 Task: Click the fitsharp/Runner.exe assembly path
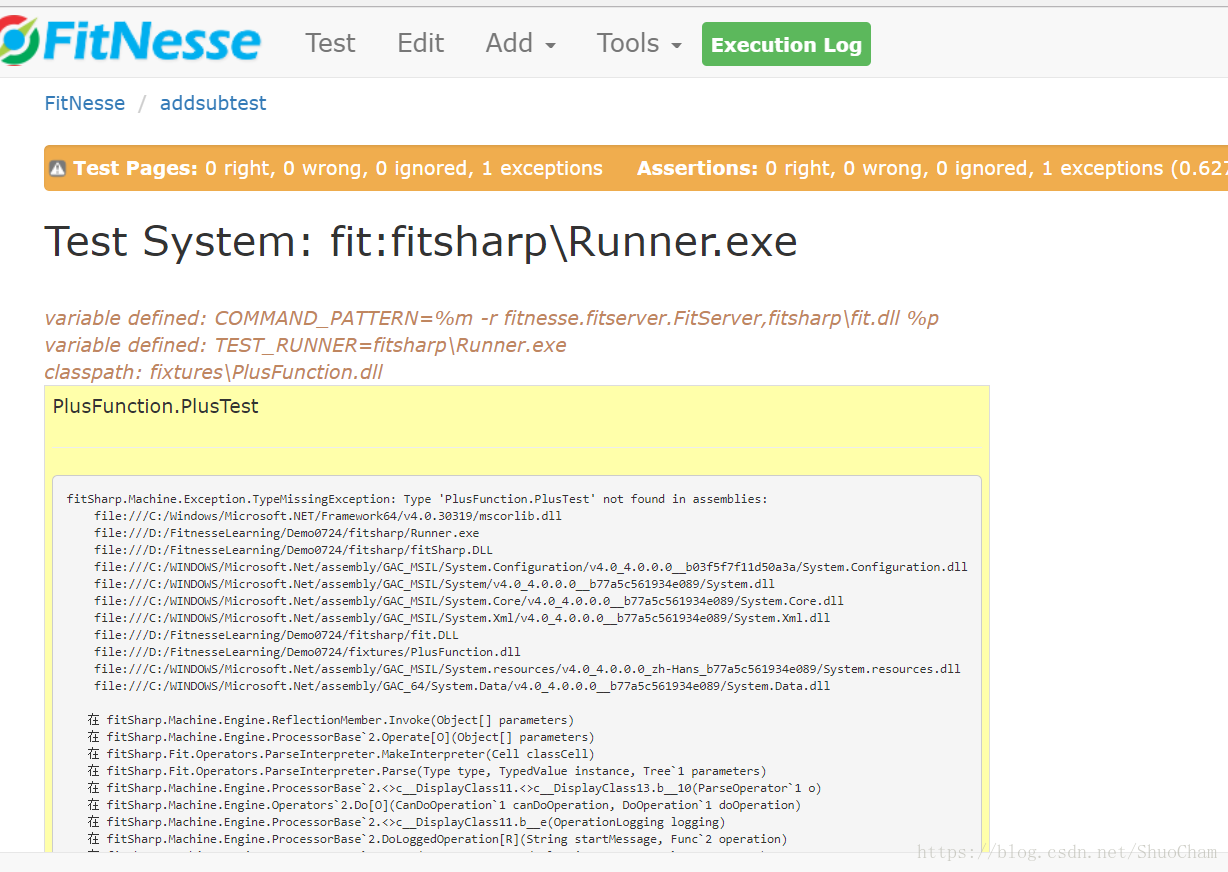(x=287, y=533)
